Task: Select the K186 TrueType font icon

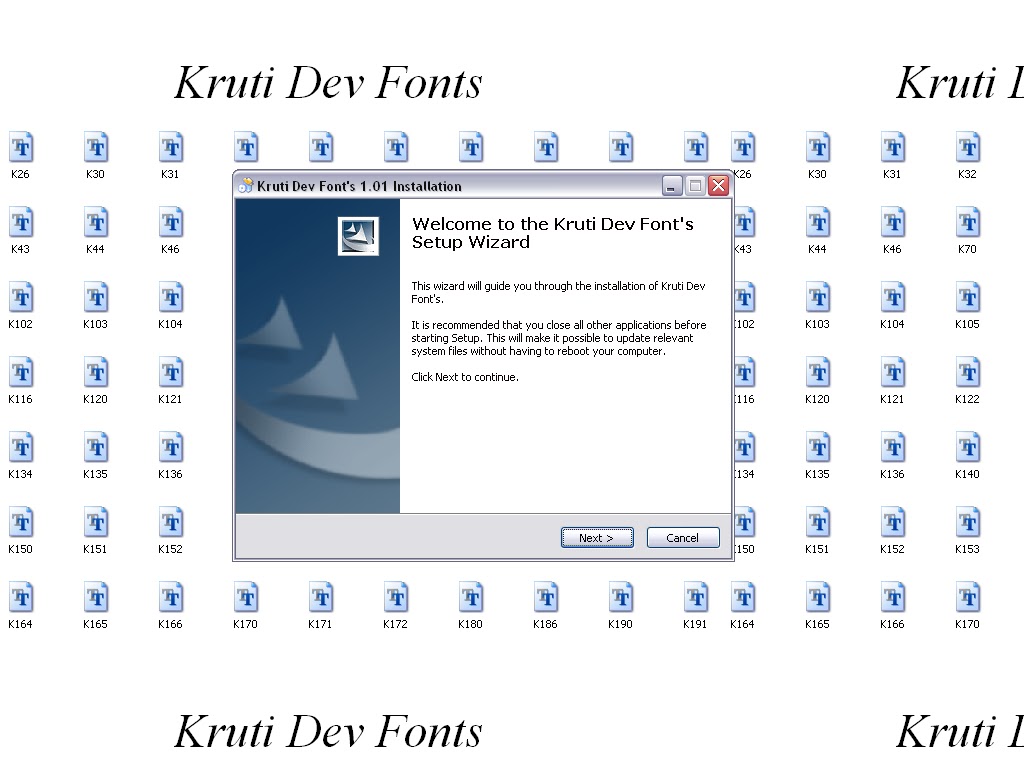Action: pyautogui.click(x=545, y=598)
